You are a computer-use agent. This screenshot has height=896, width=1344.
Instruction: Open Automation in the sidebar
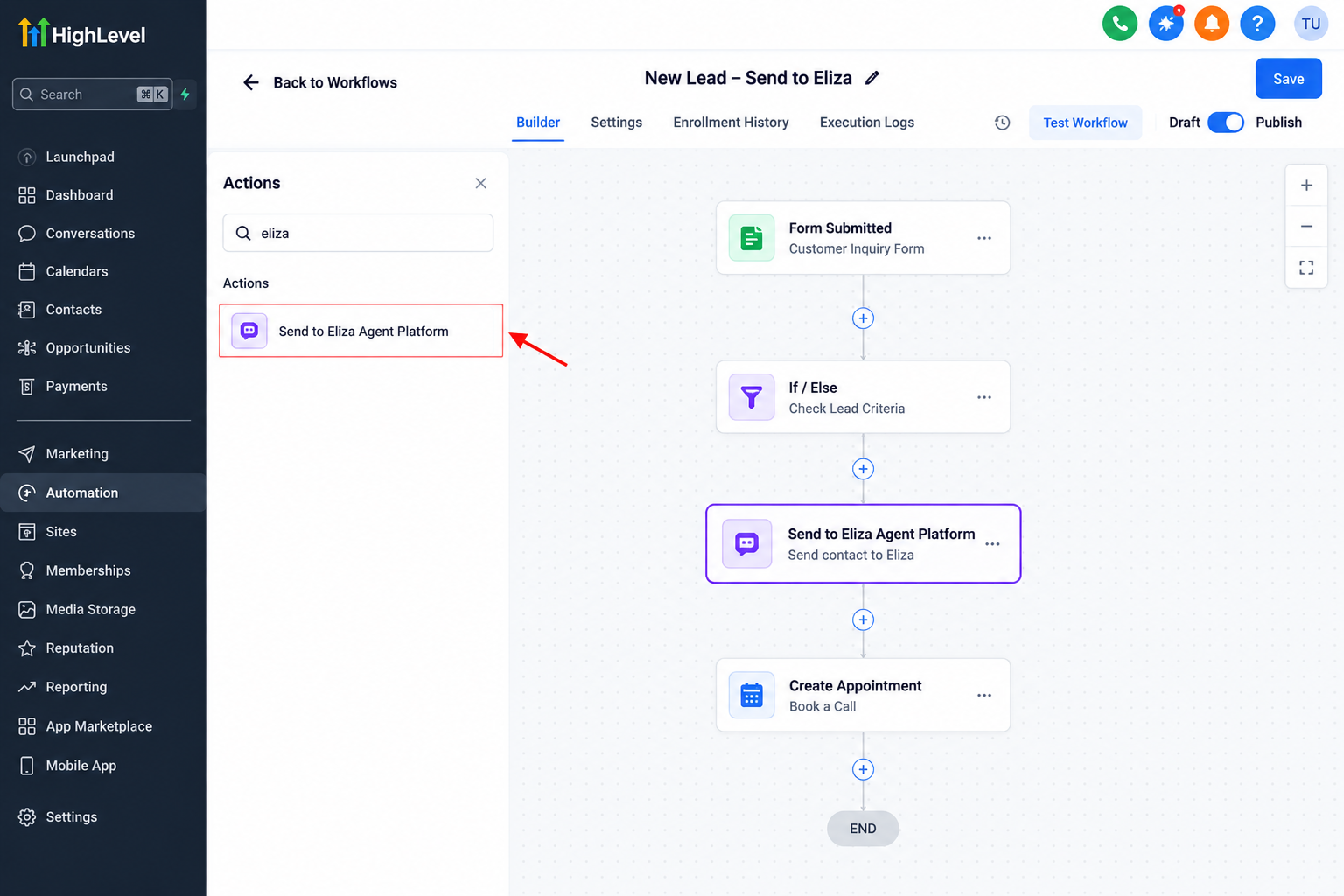(x=103, y=493)
